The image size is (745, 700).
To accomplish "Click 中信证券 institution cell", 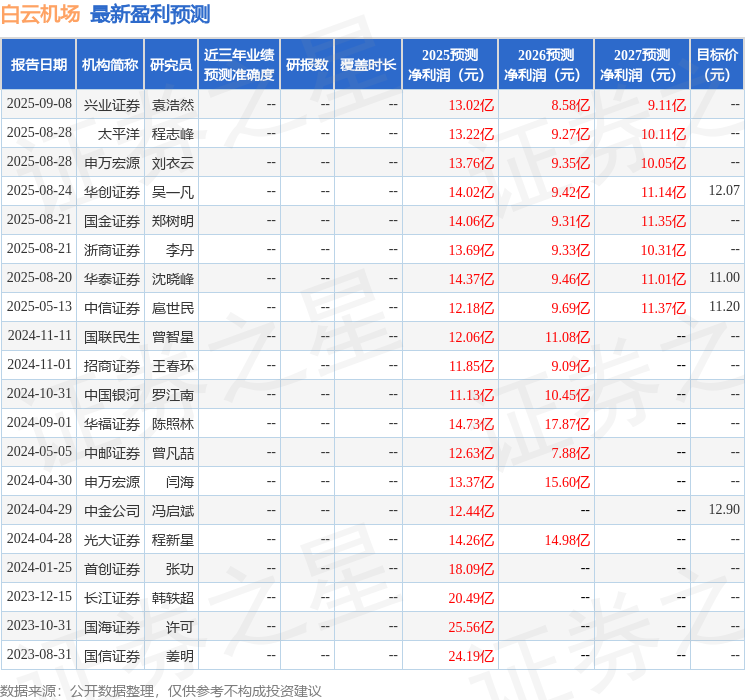I will point(112,308).
